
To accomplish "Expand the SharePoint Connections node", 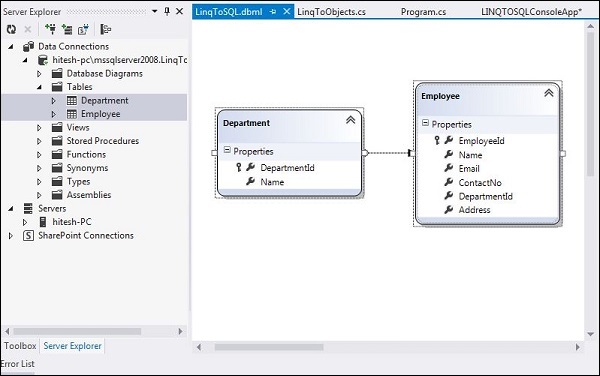I will tap(11, 236).
